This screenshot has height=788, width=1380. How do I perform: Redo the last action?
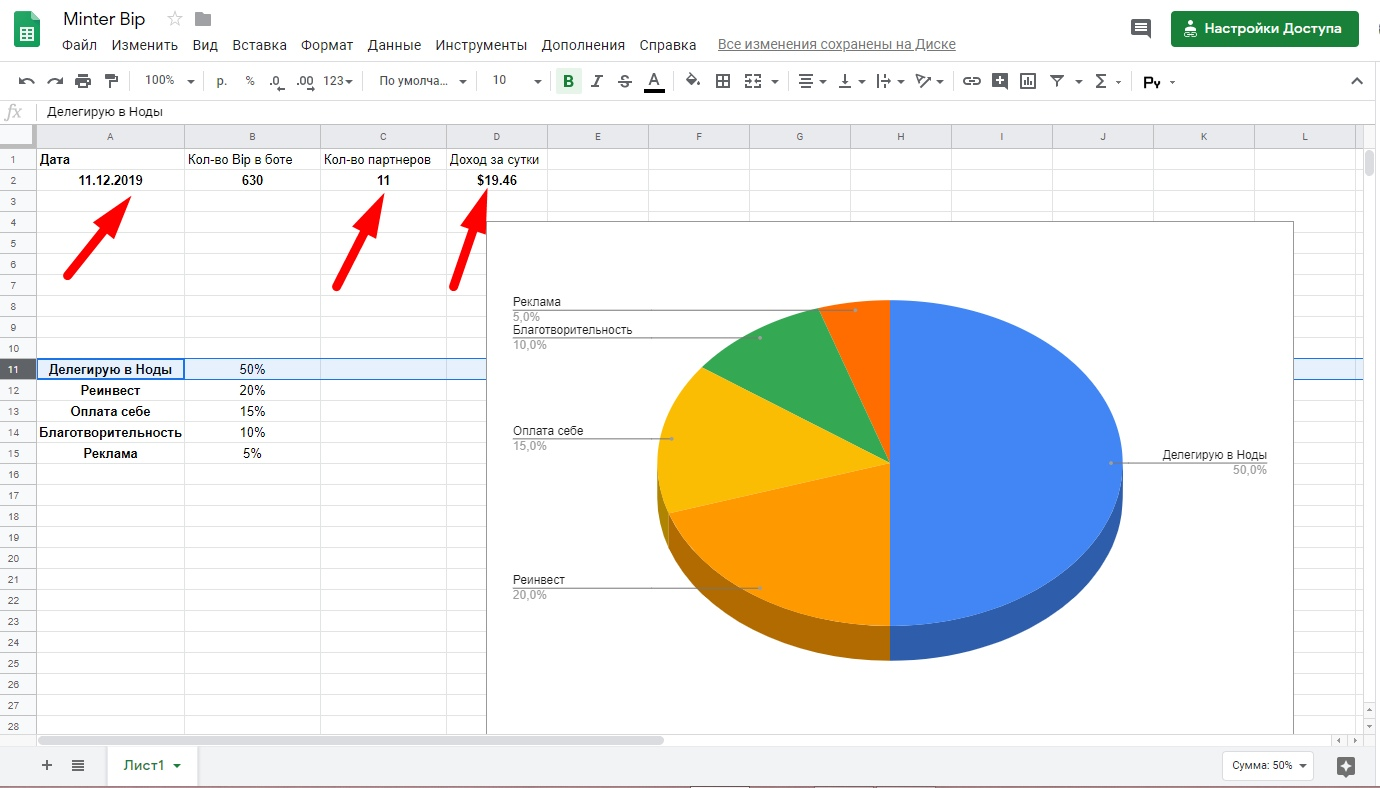[55, 81]
